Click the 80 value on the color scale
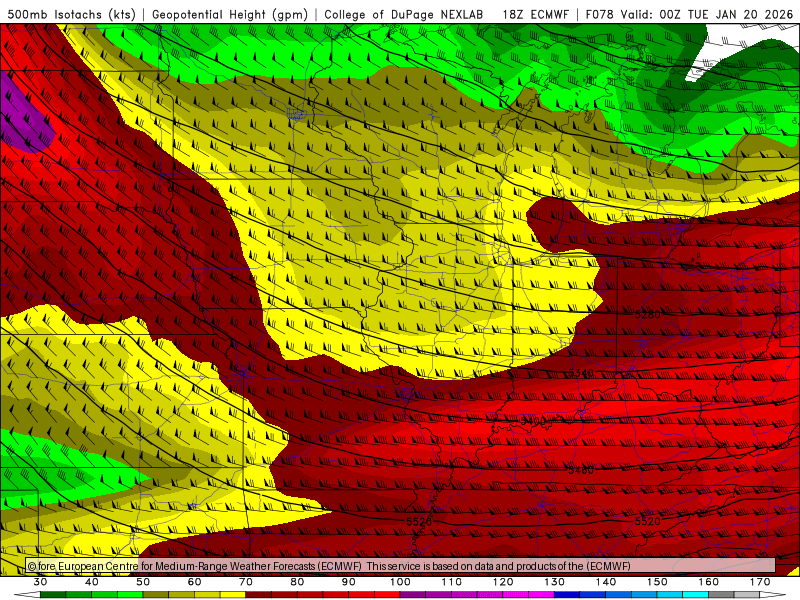Screen dimensions: 800x600 [297, 582]
